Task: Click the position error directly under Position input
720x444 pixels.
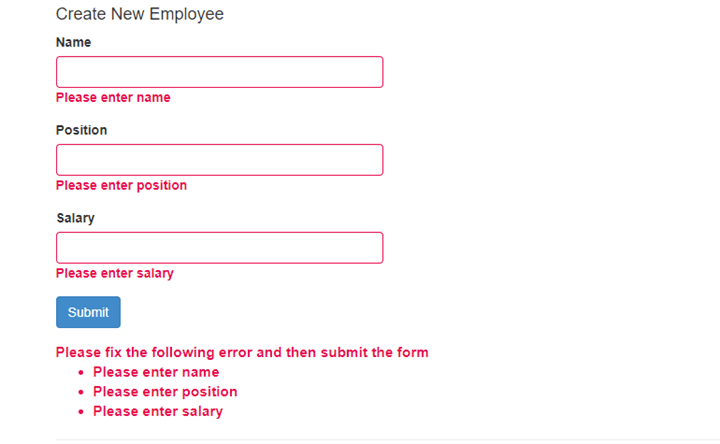Action: click(121, 185)
